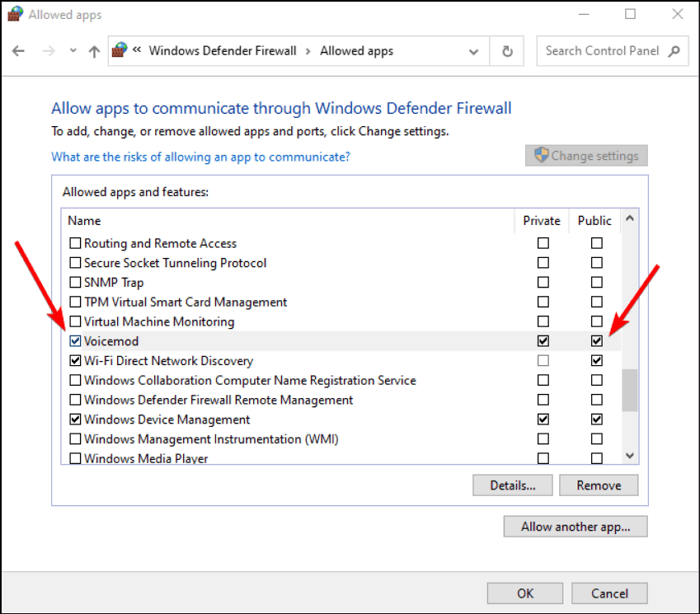Toggle Windows Device Management Private checkbox
The width and height of the screenshot is (700, 614).
click(543, 419)
